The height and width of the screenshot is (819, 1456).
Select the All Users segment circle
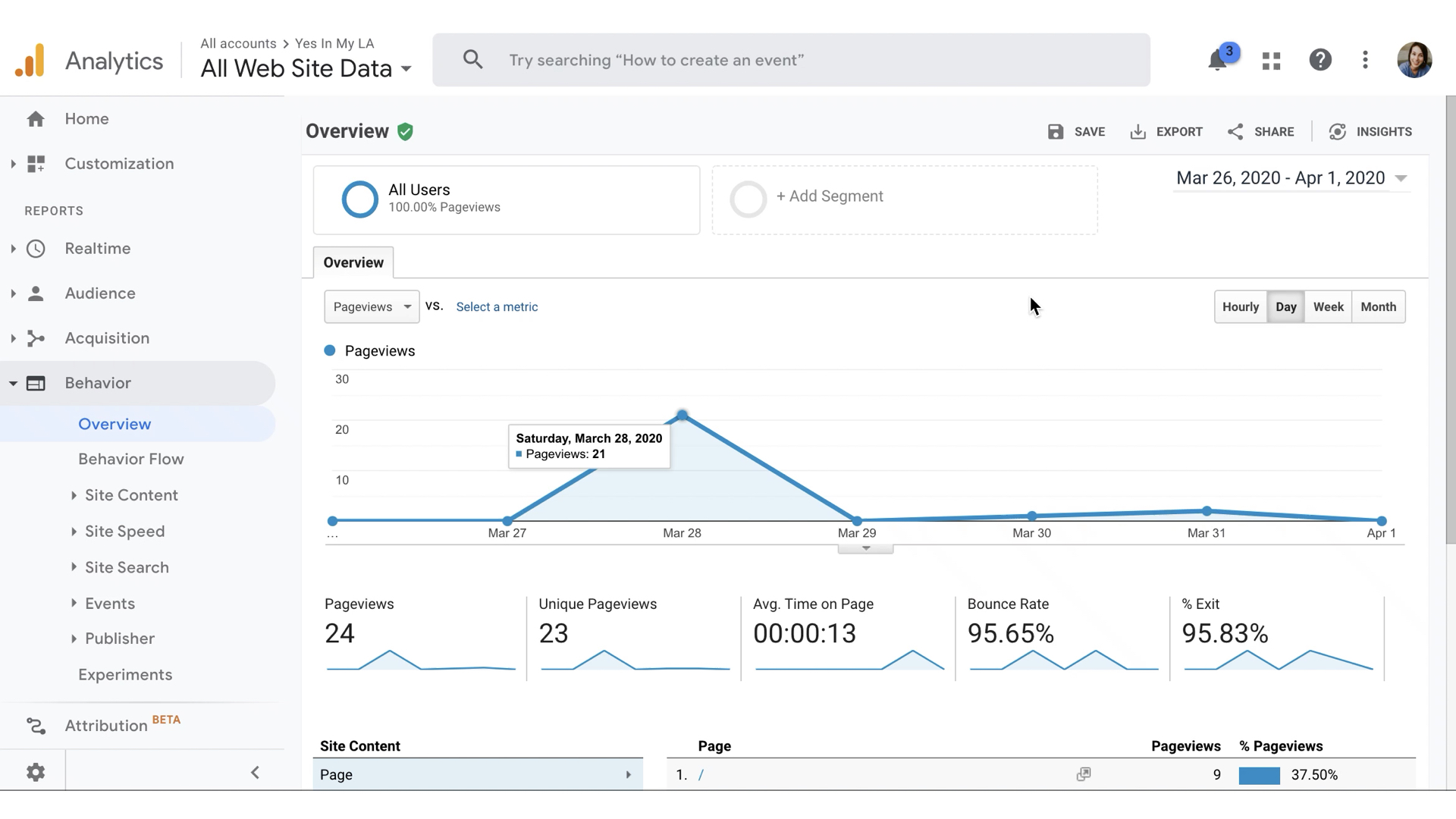(359, 199)
